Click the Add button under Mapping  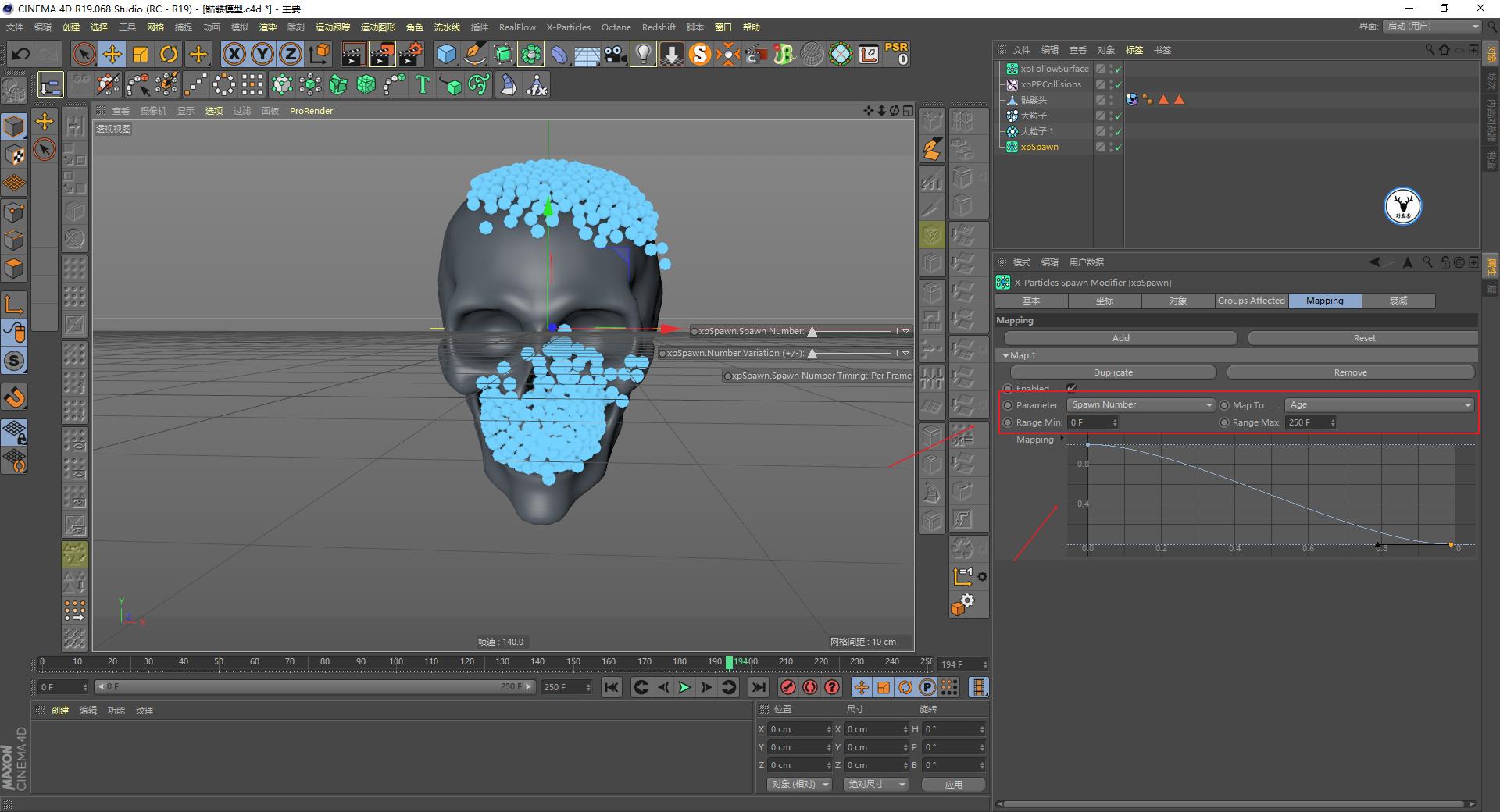(x=1120, y=337)
